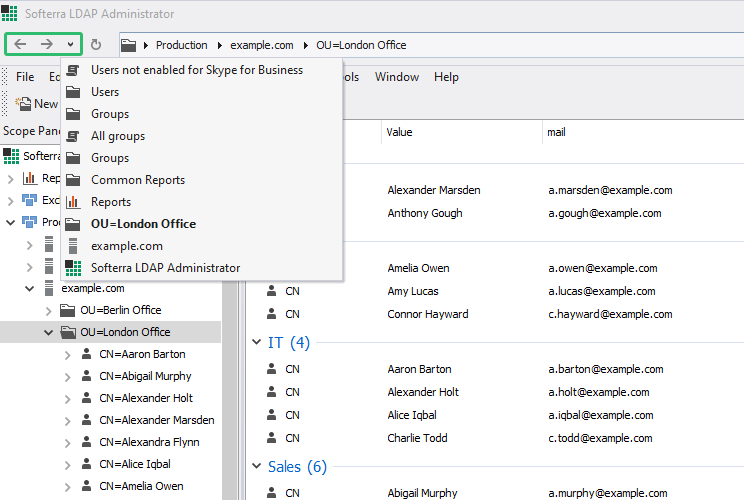Viewport: 744px width, 500px height.
Task: Open the navigation history dropdown arrow
Action: (70, 45)
